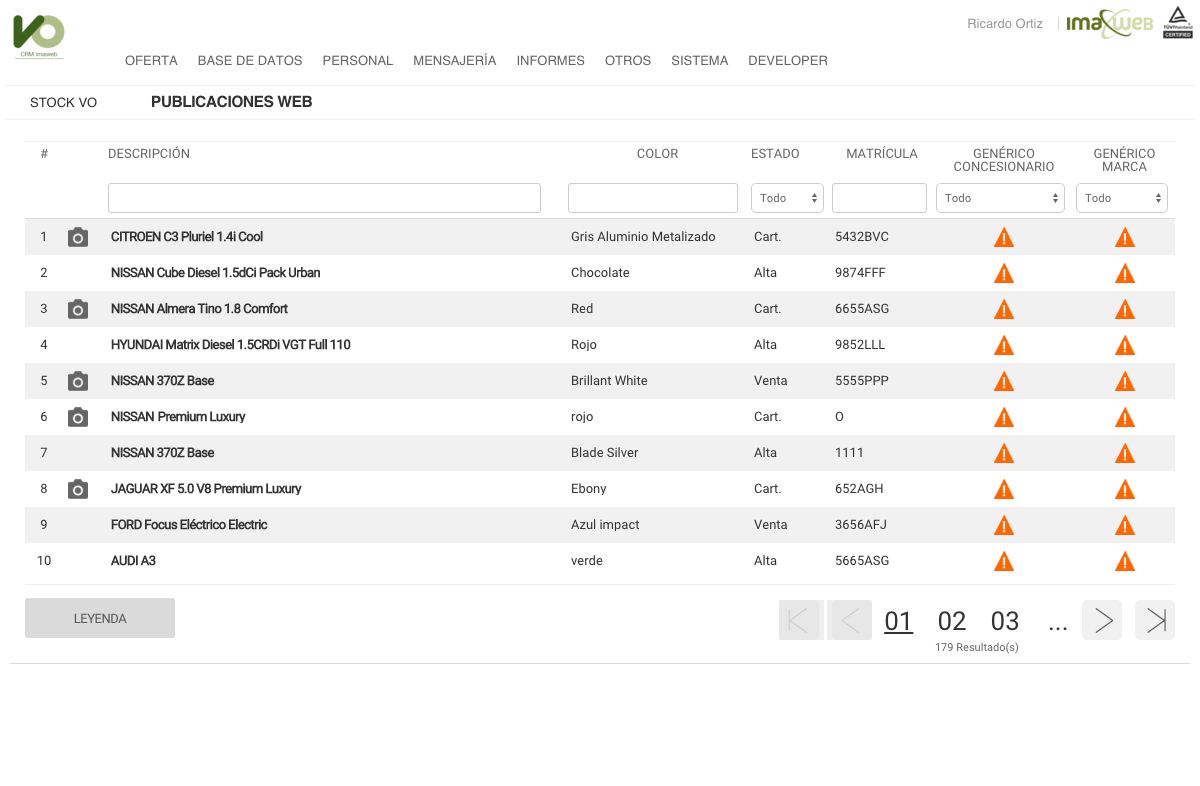Select matrícula 3656AFJ cell
The width and height of the screenshot is (1200, 786).
(861, 525)
